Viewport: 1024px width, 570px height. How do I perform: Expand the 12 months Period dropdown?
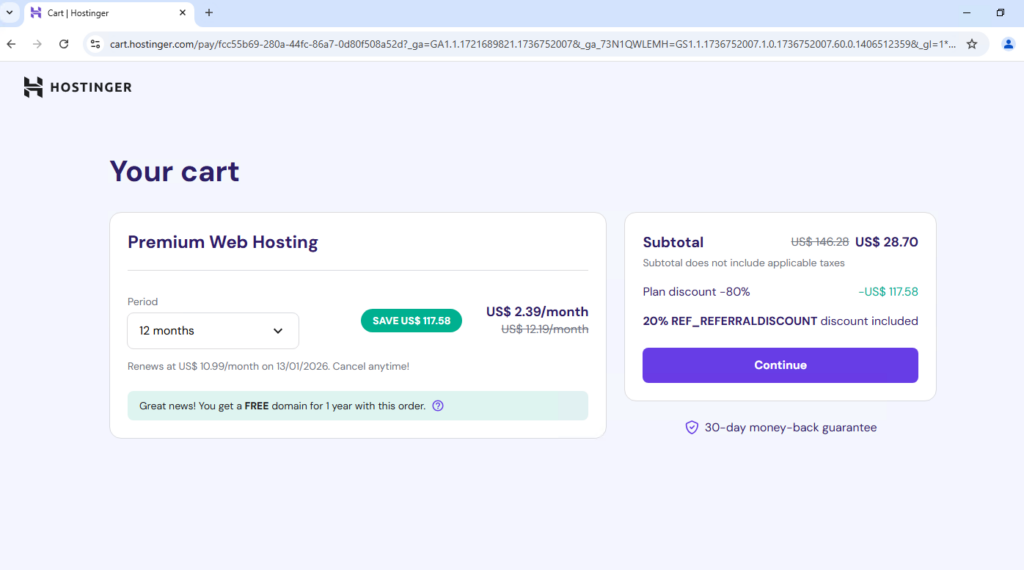point(213,331)
